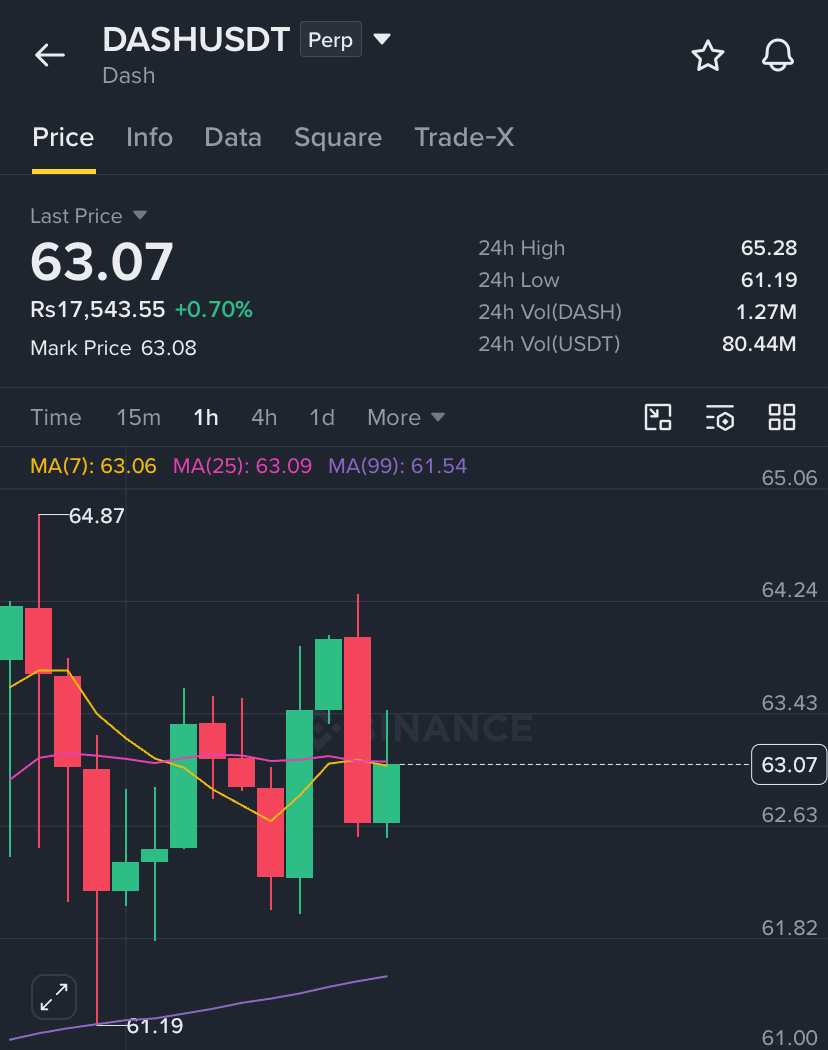The image size is (828, 1050).
Task: Open the chart drawing tools icon
Action: click(658, 417)
